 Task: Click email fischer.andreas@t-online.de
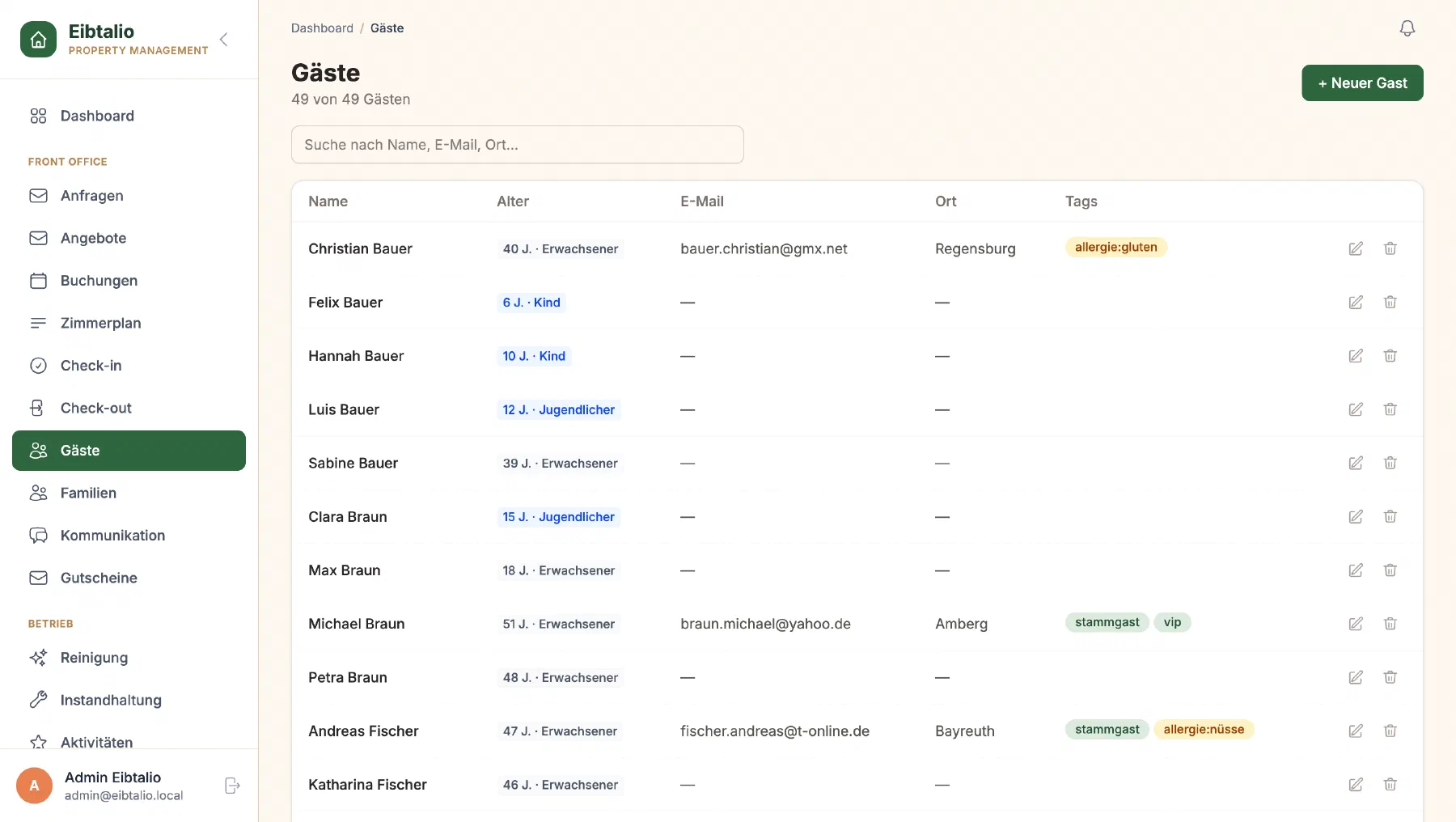tap(775, 731)
